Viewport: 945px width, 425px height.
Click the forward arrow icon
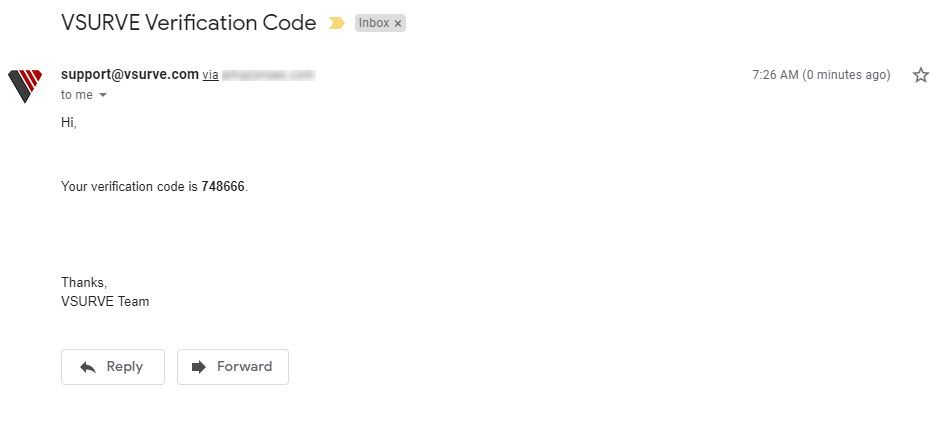[199, 367]
